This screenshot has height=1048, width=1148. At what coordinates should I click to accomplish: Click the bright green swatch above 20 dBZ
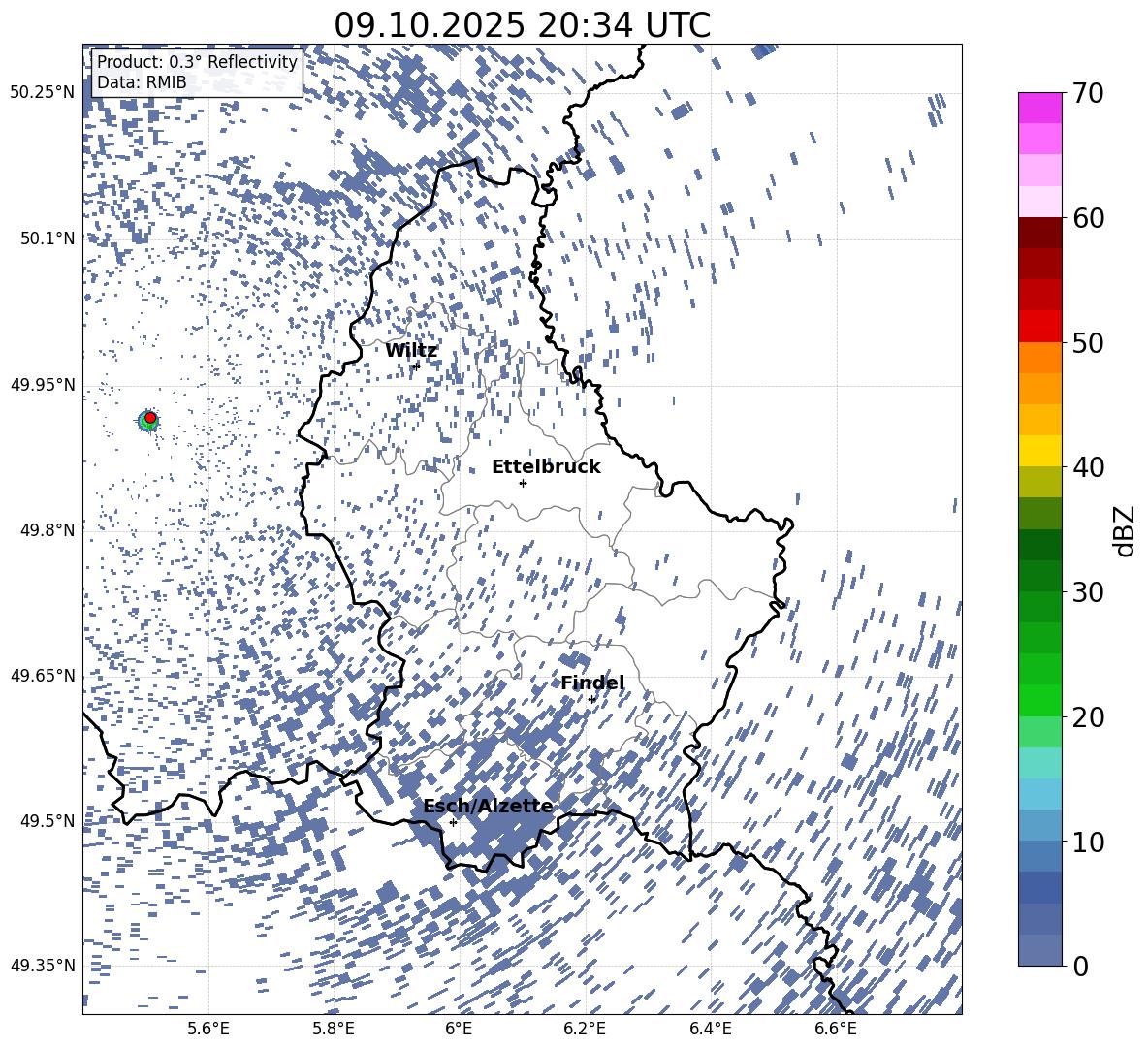(1040, 700)
